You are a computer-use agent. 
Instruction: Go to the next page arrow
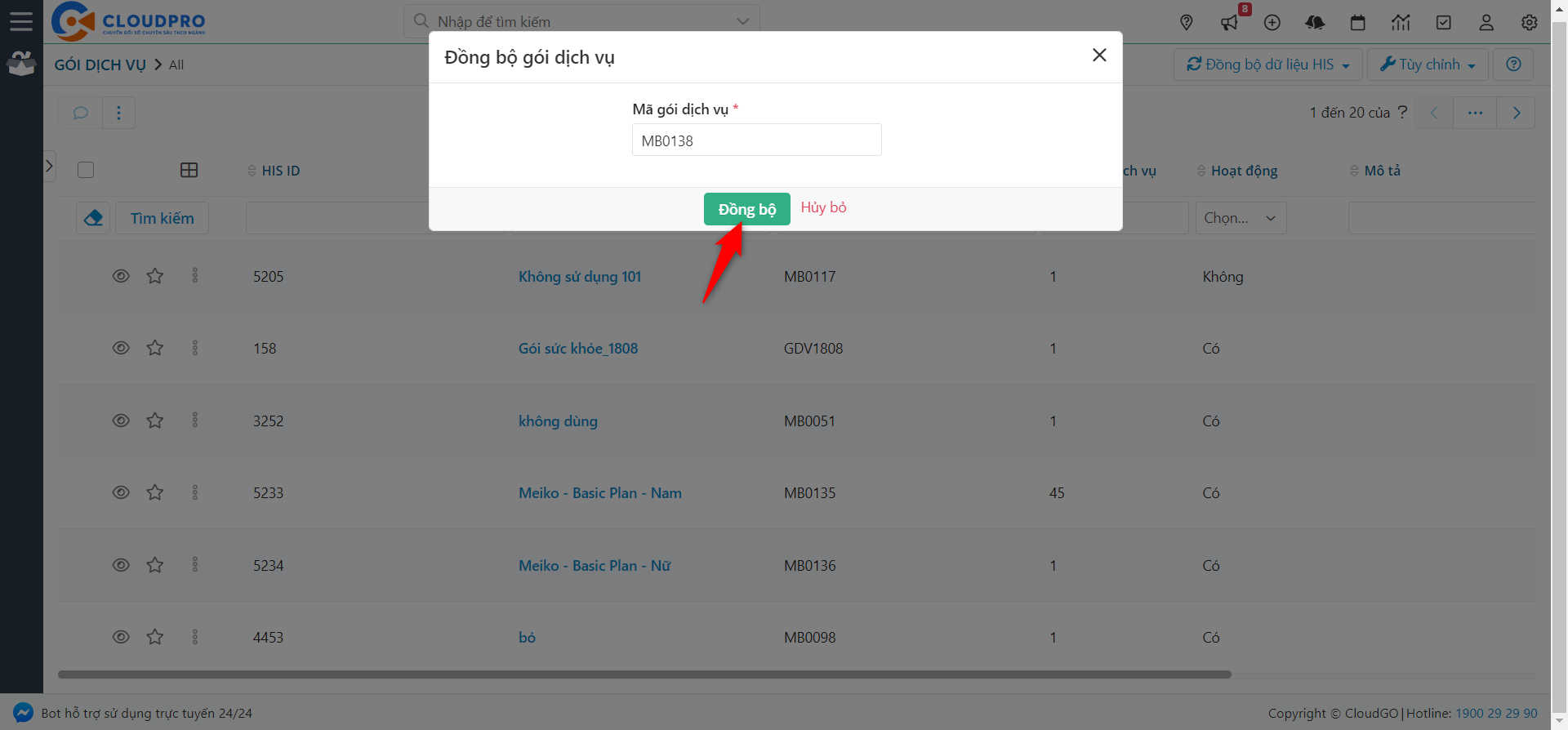(1517, 113)
